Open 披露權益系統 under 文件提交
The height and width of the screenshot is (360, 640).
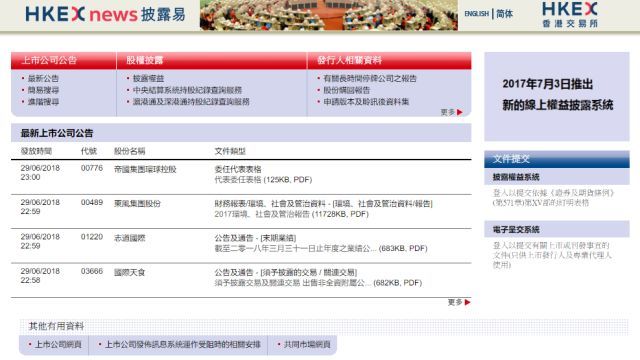click(516, 177)
